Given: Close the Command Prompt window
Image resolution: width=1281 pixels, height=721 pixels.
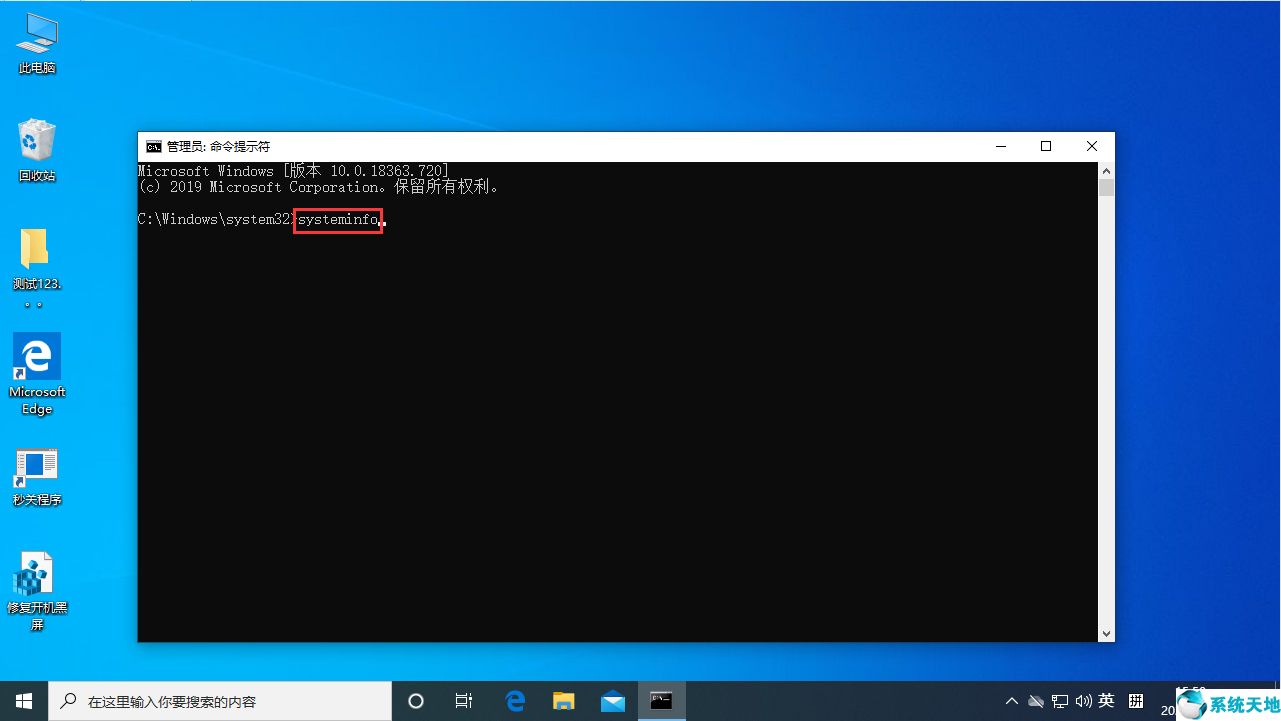Looking at the screenshot, I should click(1092, 146).
